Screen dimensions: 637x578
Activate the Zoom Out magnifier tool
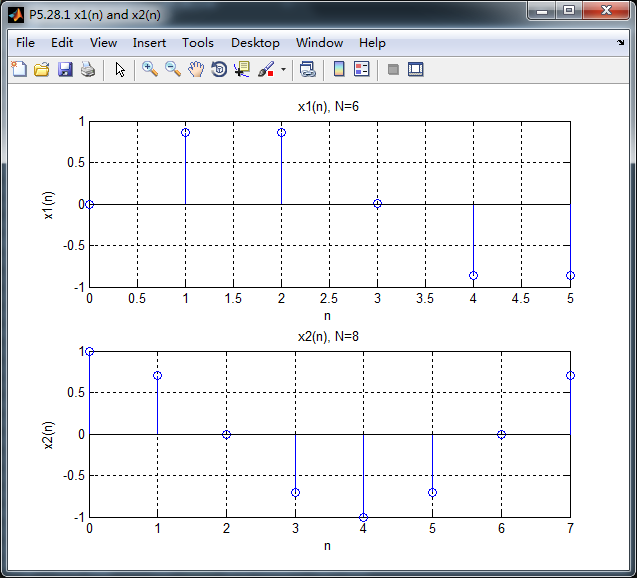pos(173,69)
